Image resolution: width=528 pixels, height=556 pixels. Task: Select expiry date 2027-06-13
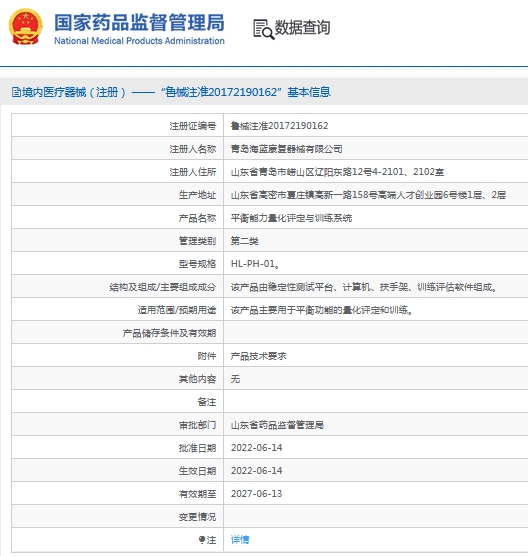click(256, 494)
